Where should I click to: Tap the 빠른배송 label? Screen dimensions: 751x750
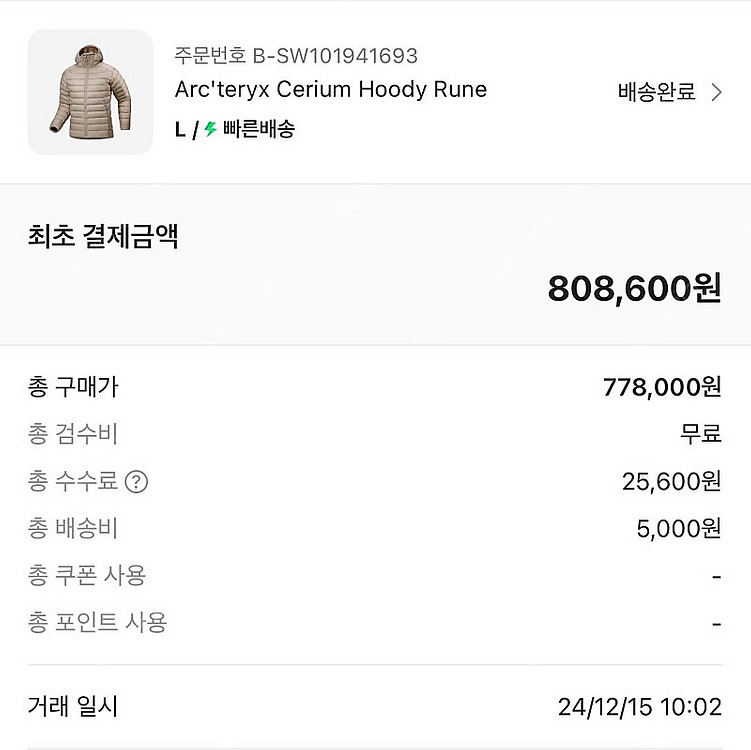click(x=258, y=129)
